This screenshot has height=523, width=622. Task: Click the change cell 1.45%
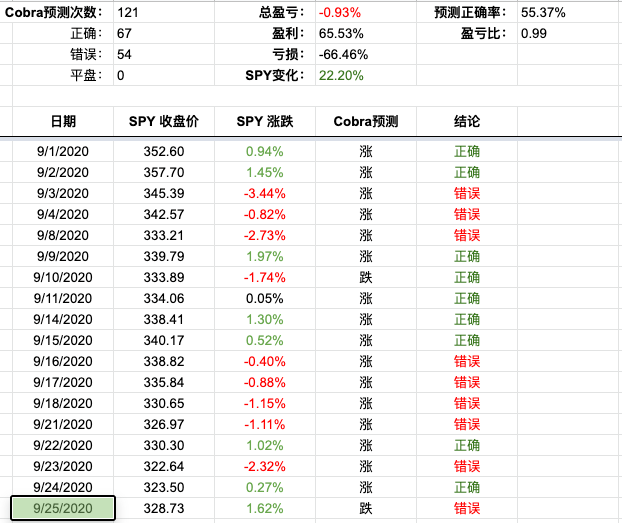(265, 173)
